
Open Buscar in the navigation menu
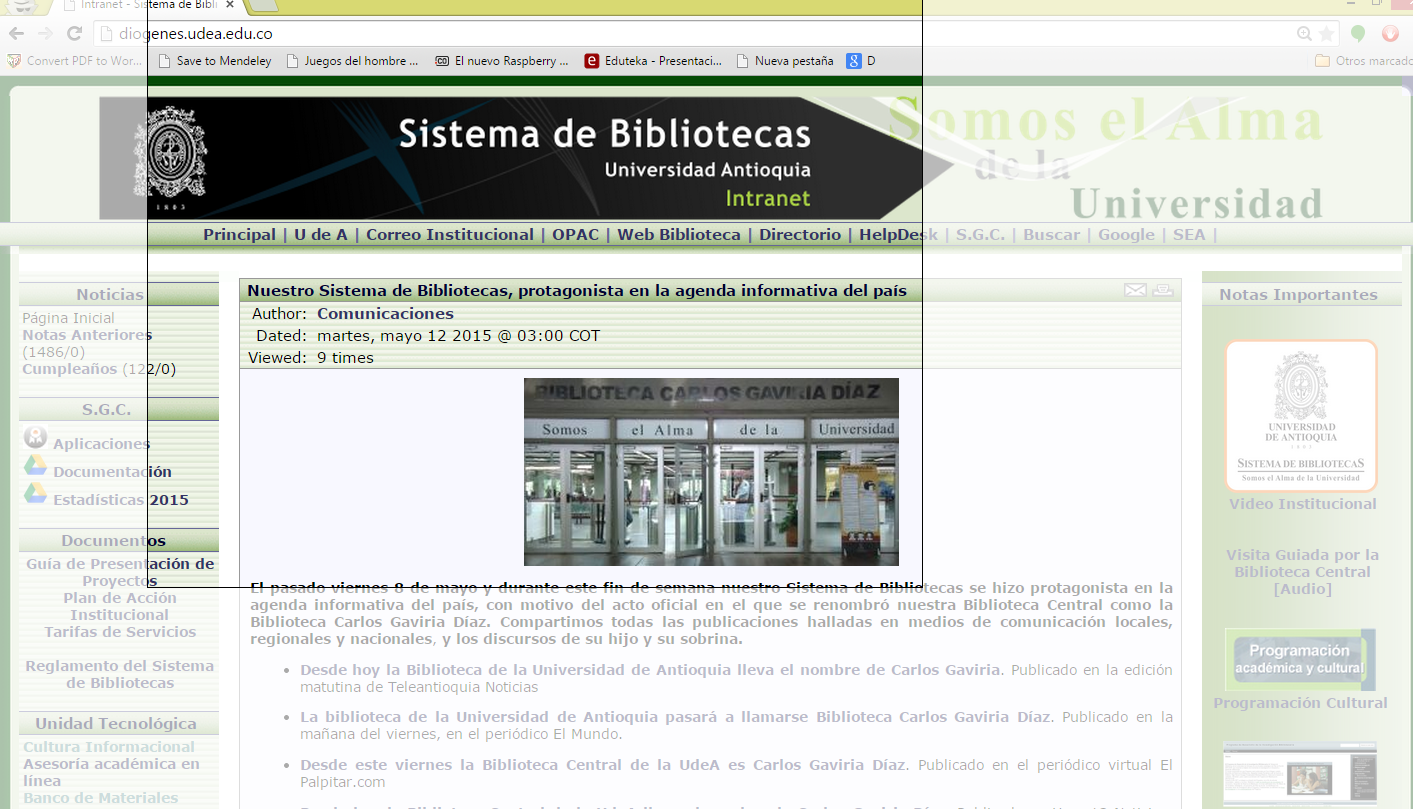coord(1051,235)
